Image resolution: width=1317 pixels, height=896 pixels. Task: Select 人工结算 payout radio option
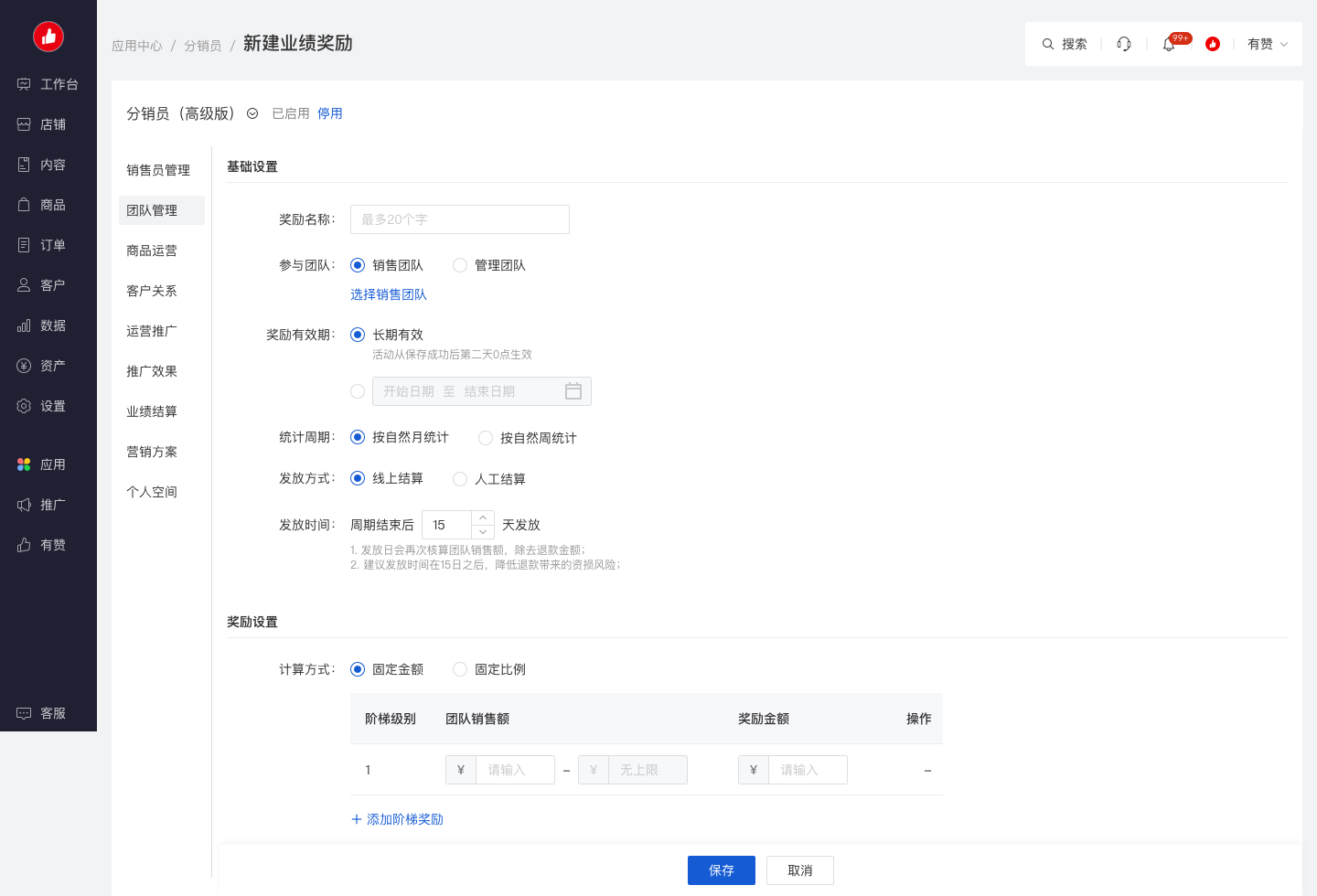pos(460,479)
